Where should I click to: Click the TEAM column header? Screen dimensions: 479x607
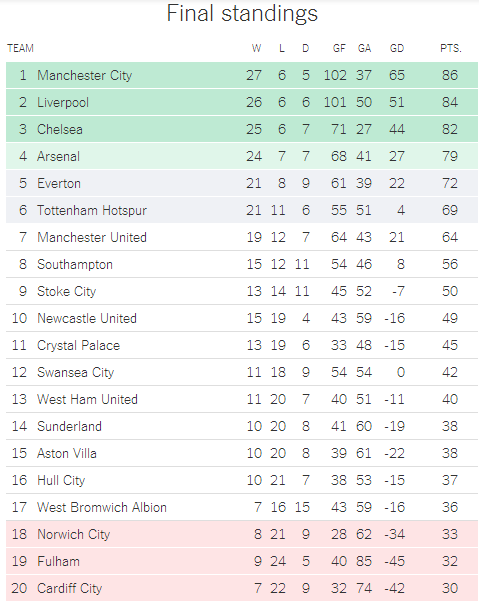[x=21, y=48]
